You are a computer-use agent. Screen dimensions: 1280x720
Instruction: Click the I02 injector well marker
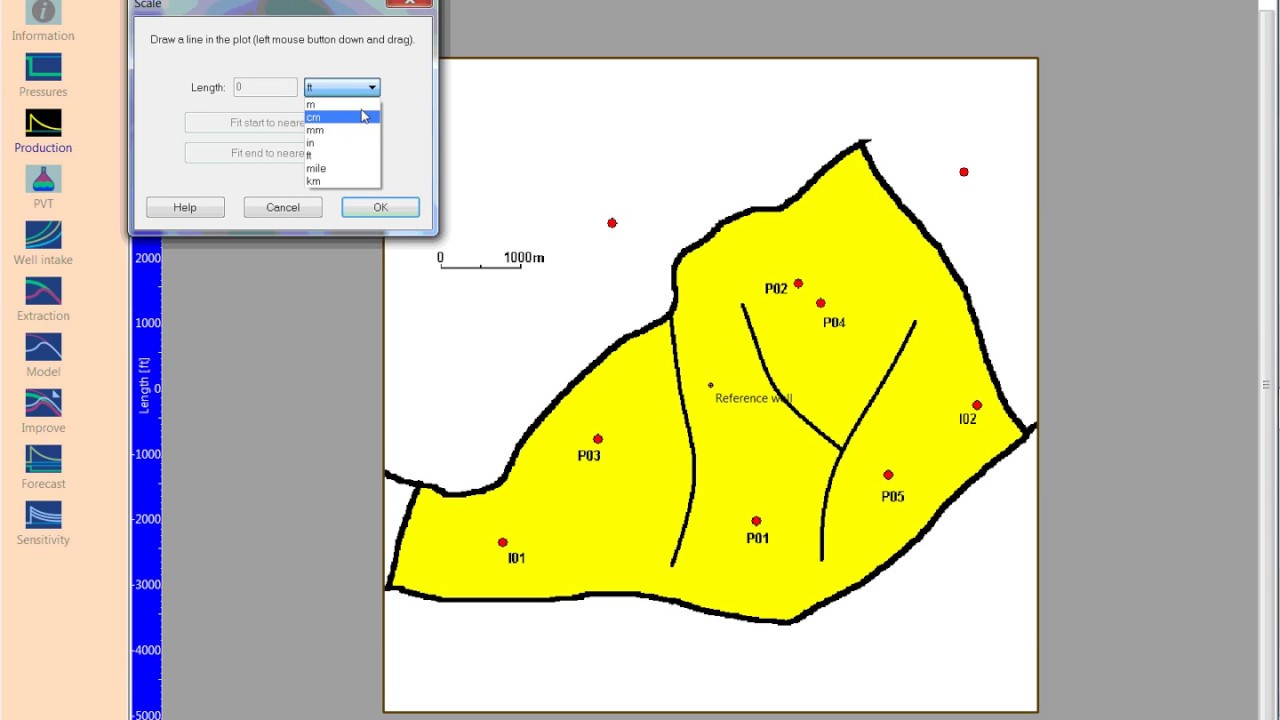(977, 405)
